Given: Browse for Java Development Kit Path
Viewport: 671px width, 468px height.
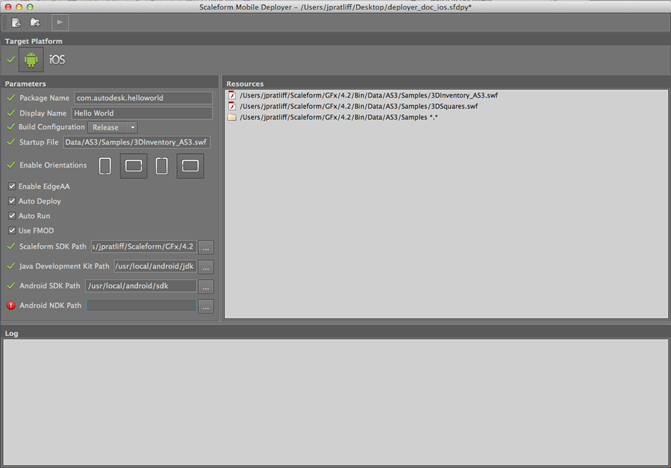Looking at the screenshot, I should click(x=206, y=267).
